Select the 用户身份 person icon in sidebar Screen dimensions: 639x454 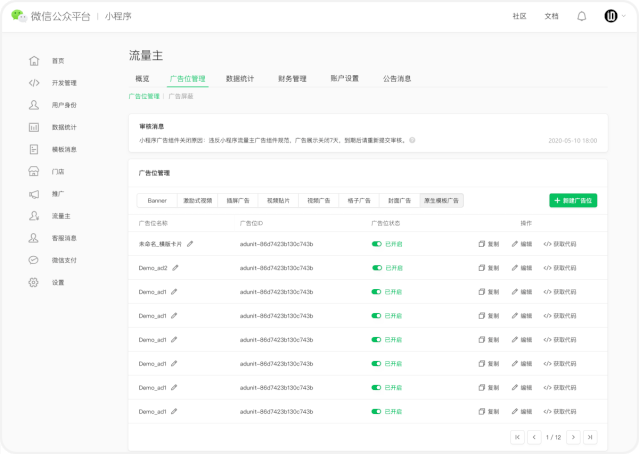(34, 105)
